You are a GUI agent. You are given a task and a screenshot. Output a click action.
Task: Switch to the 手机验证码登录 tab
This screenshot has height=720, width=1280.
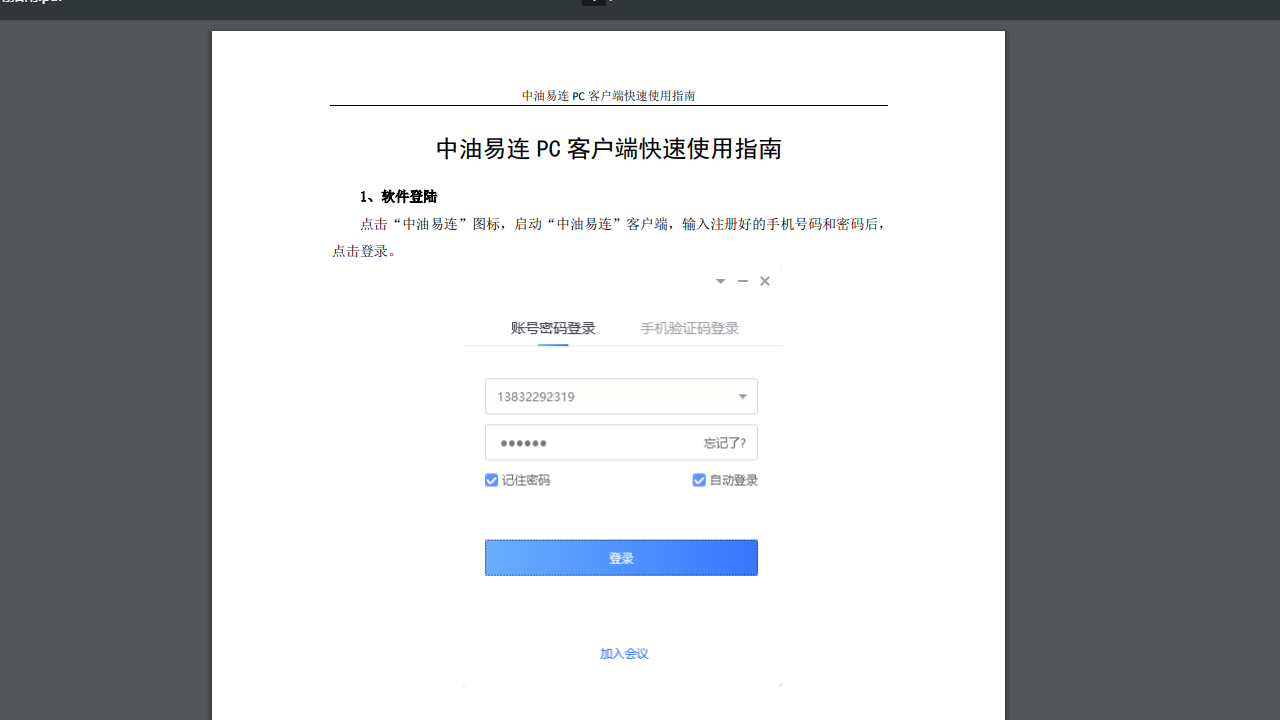pos(689,327)
